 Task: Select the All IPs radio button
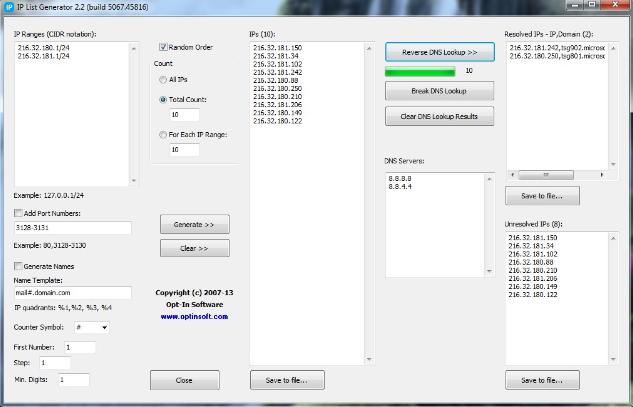click(x=163, y=80)
